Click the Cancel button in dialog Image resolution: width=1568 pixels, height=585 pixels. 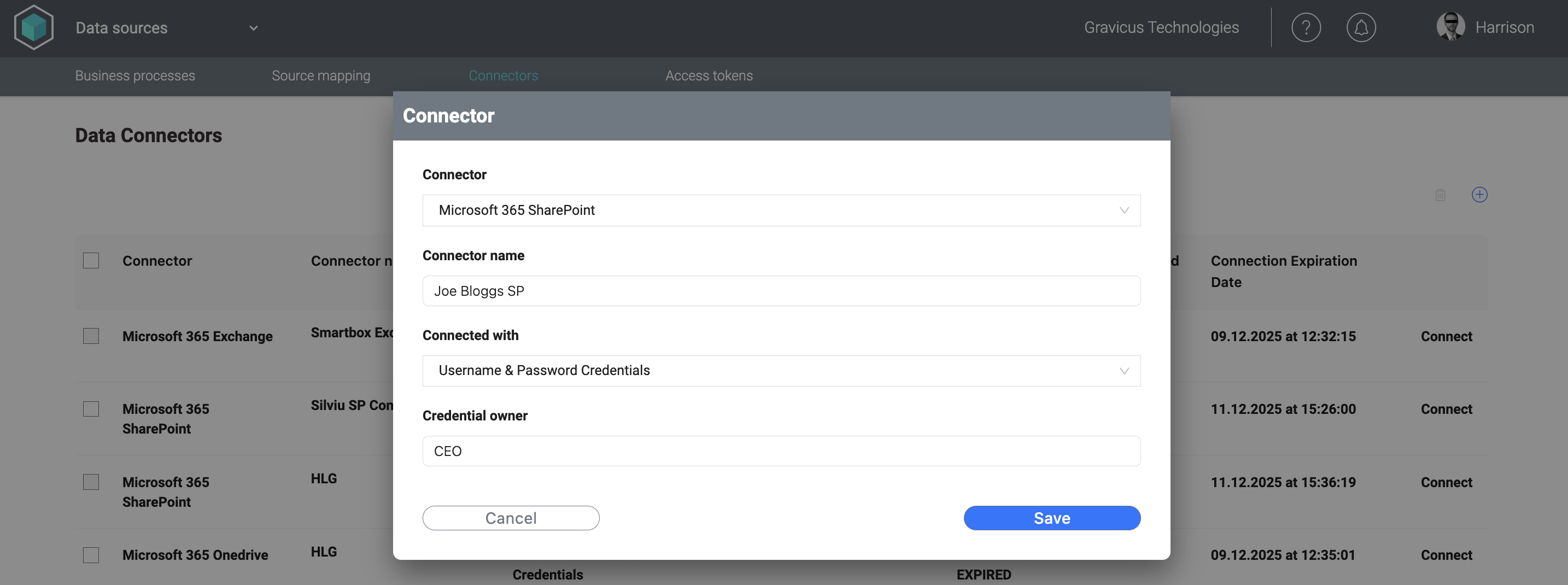[x=511, y=518]
